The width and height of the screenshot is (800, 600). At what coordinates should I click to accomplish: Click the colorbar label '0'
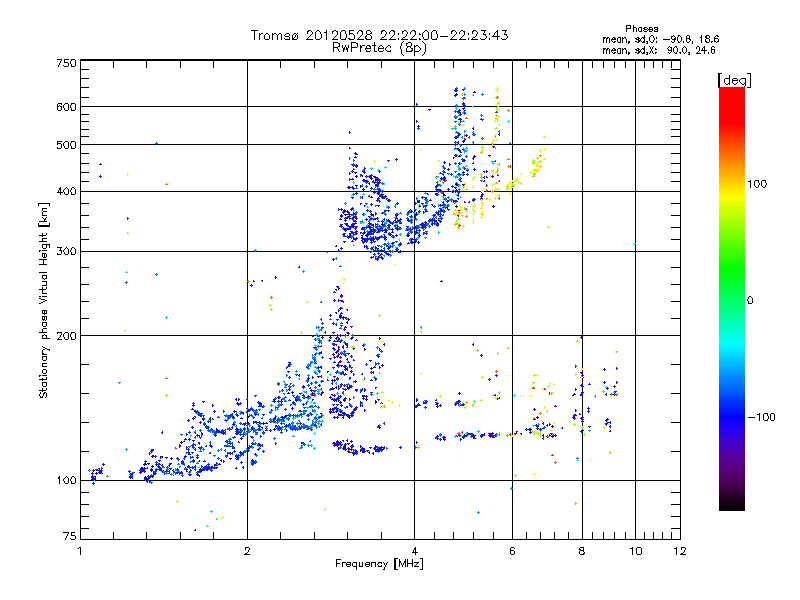(750, 301)
